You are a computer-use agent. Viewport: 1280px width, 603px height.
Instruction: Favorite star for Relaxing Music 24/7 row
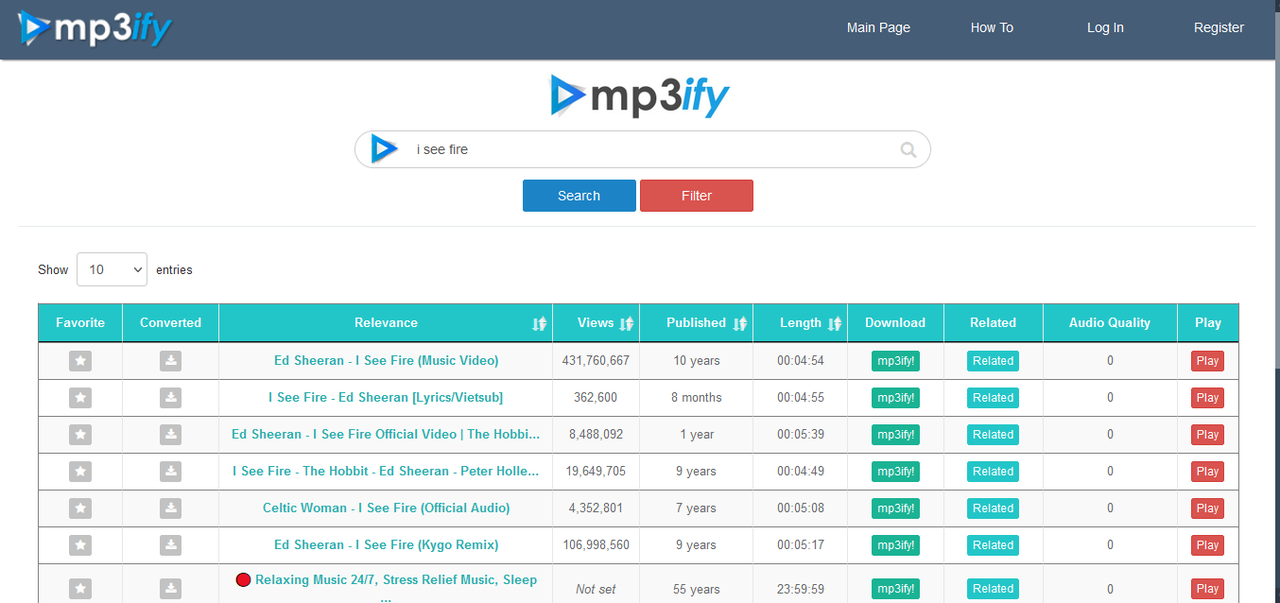point(80,589)
